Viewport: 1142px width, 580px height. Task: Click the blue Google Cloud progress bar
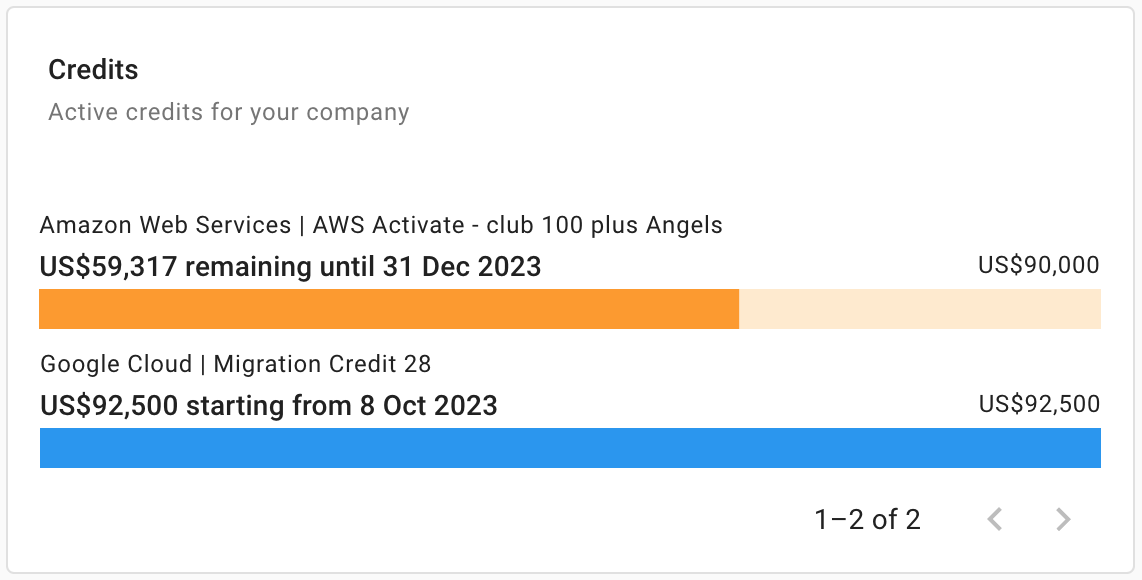570,448
